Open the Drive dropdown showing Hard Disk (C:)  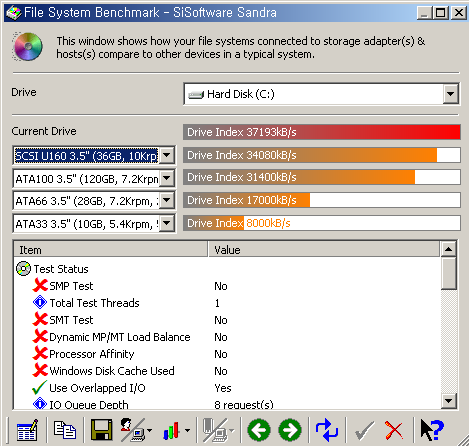tap(321, 94)
